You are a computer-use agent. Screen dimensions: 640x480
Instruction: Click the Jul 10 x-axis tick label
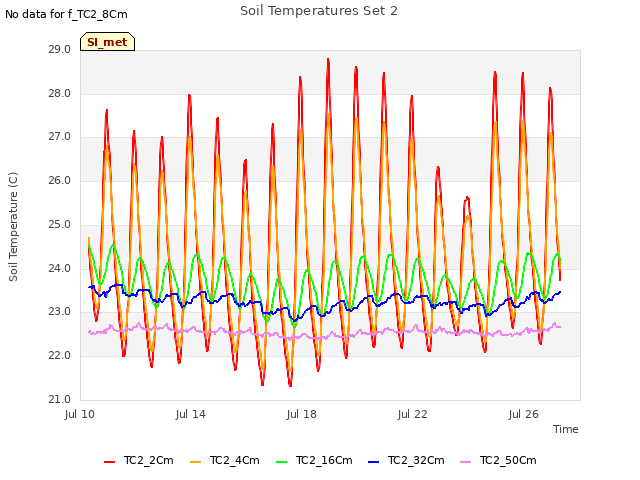click(80, 414)
